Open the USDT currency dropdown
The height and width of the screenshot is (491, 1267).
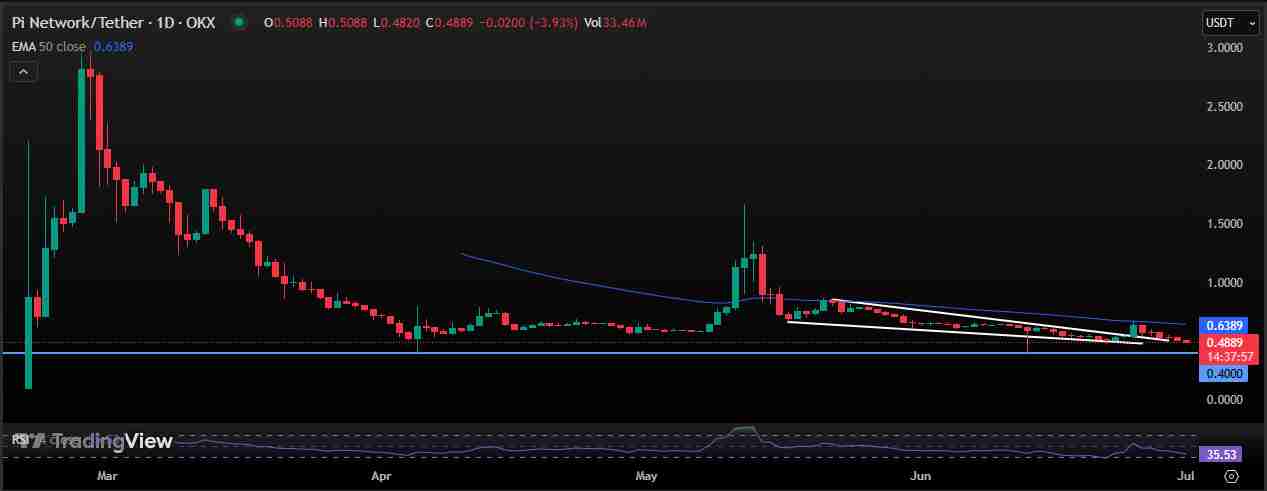1229,23
